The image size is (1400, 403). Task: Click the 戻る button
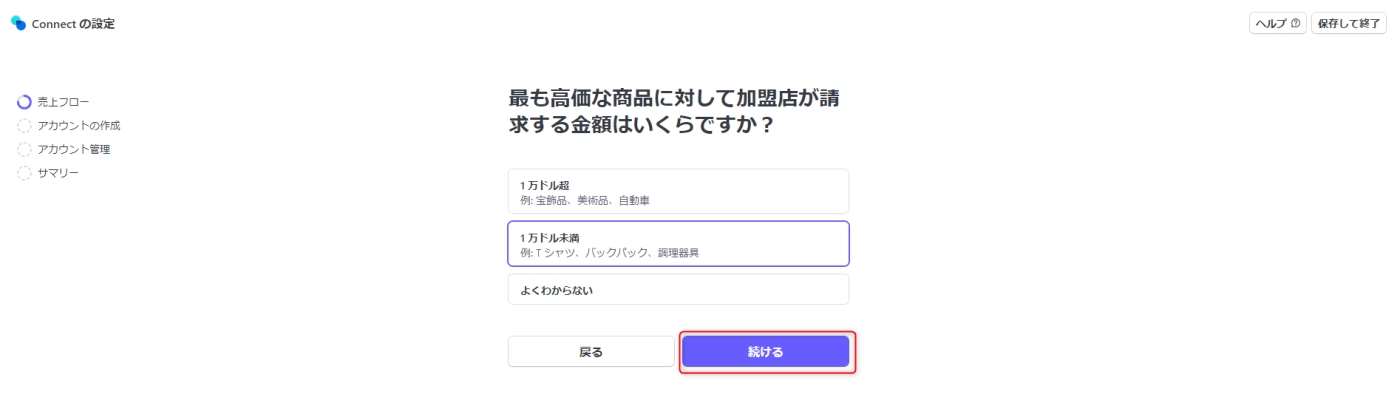[591, 352]
